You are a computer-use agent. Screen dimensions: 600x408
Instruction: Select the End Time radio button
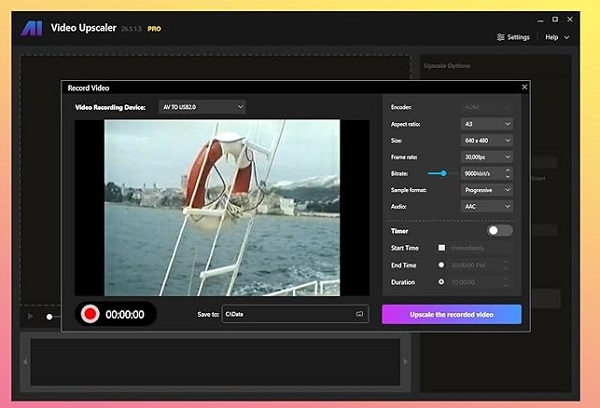click(x=441, y=265)
